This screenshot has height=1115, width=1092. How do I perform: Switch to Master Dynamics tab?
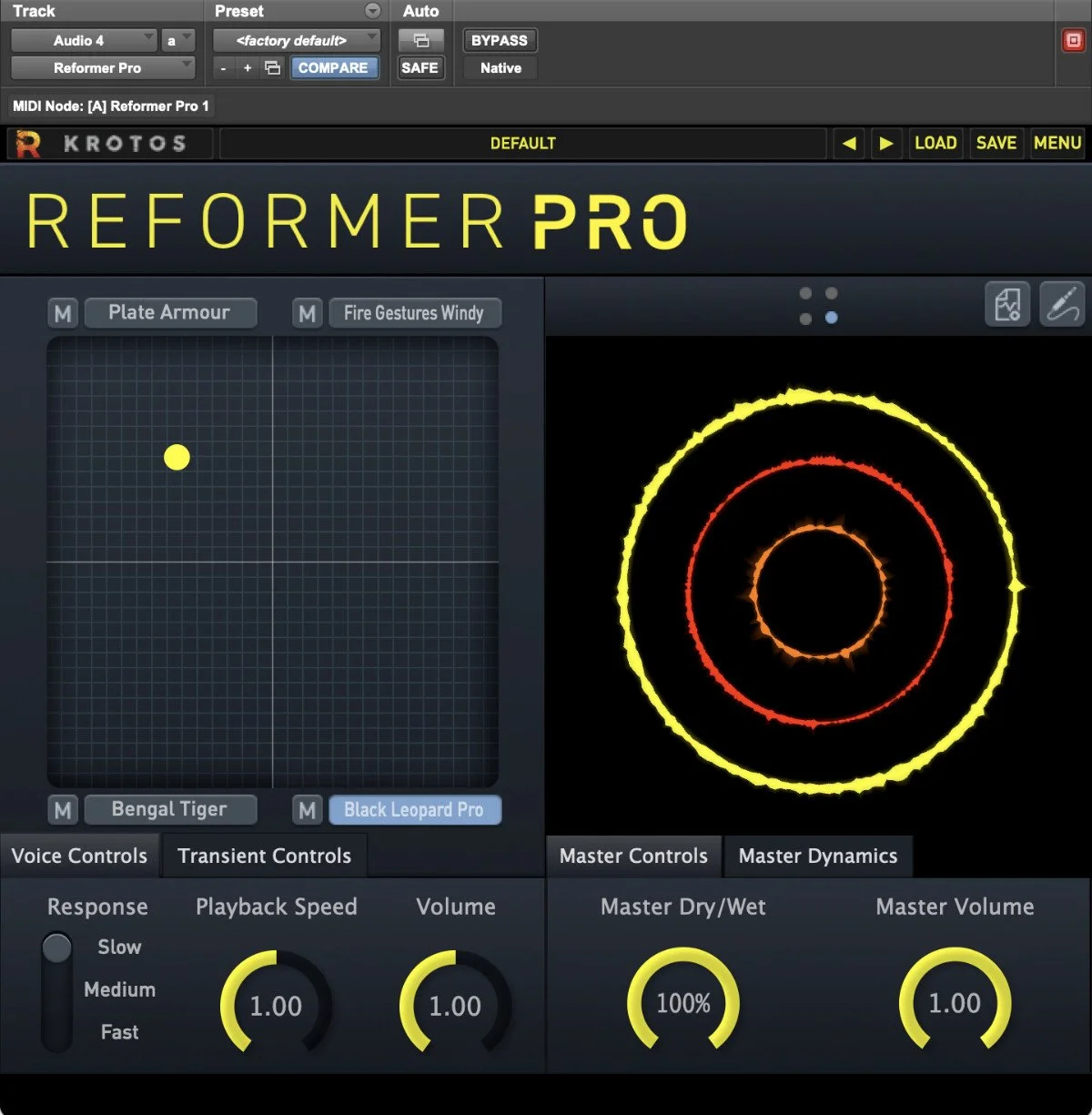818,856
